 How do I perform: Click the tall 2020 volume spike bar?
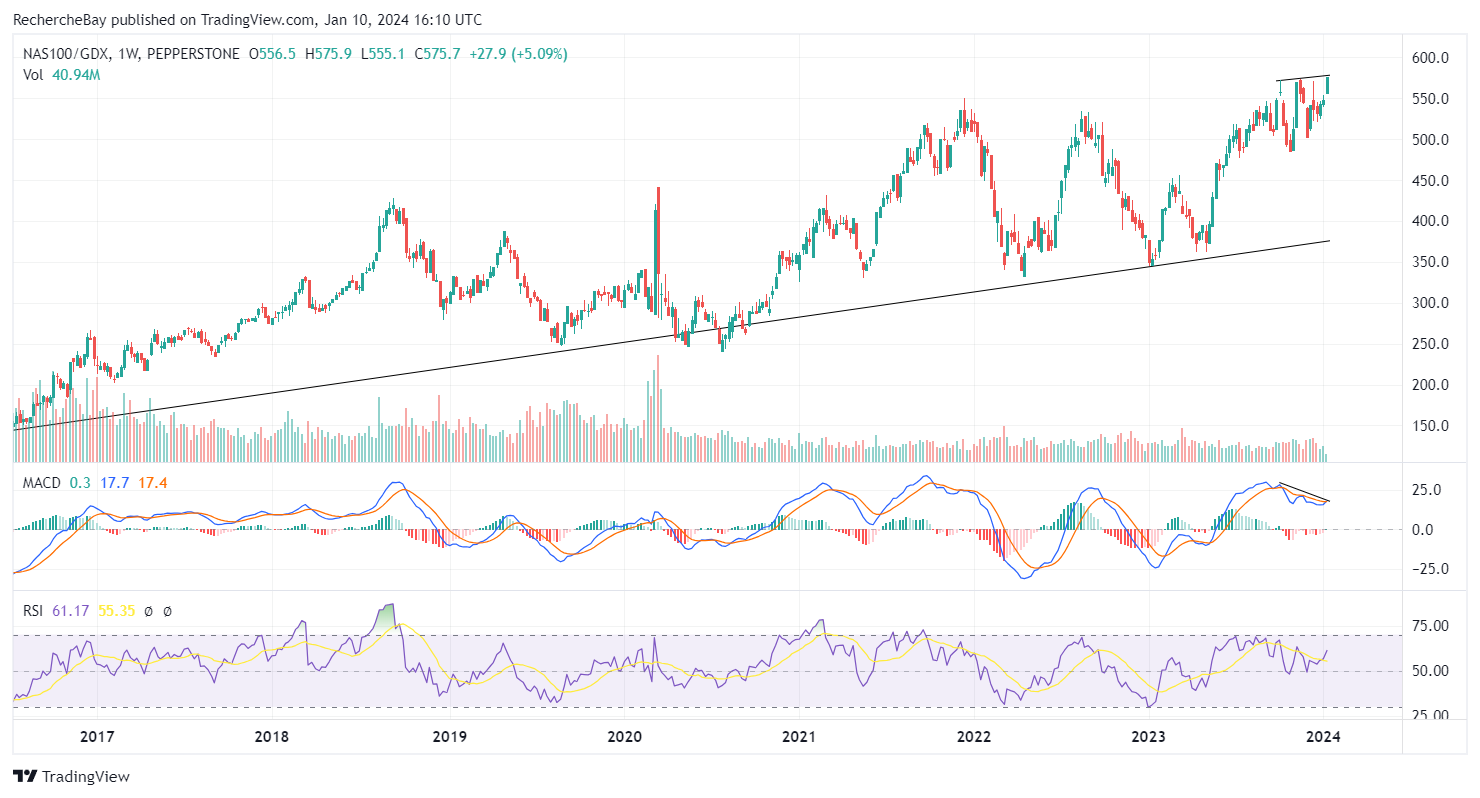(657, 400)
